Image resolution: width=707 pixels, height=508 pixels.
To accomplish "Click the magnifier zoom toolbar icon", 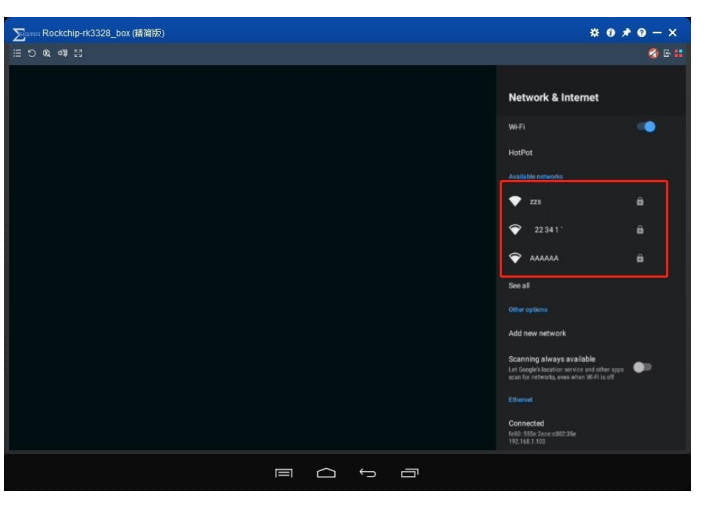I will 47,54.
